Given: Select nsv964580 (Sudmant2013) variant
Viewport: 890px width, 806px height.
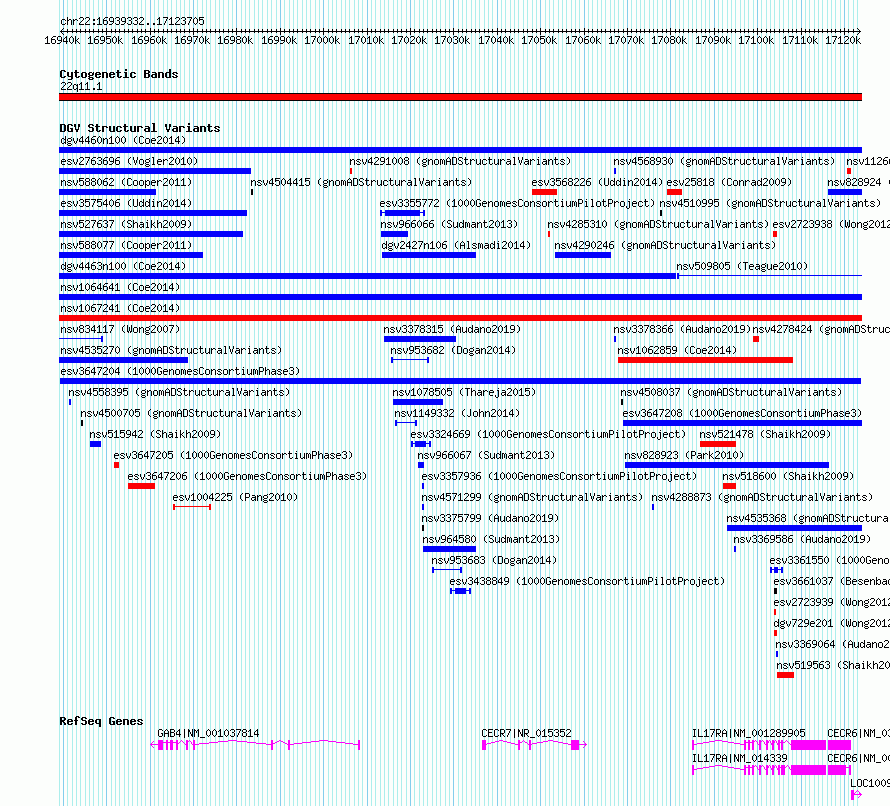Looking at the screenshot, I should (x=491, y=539).
